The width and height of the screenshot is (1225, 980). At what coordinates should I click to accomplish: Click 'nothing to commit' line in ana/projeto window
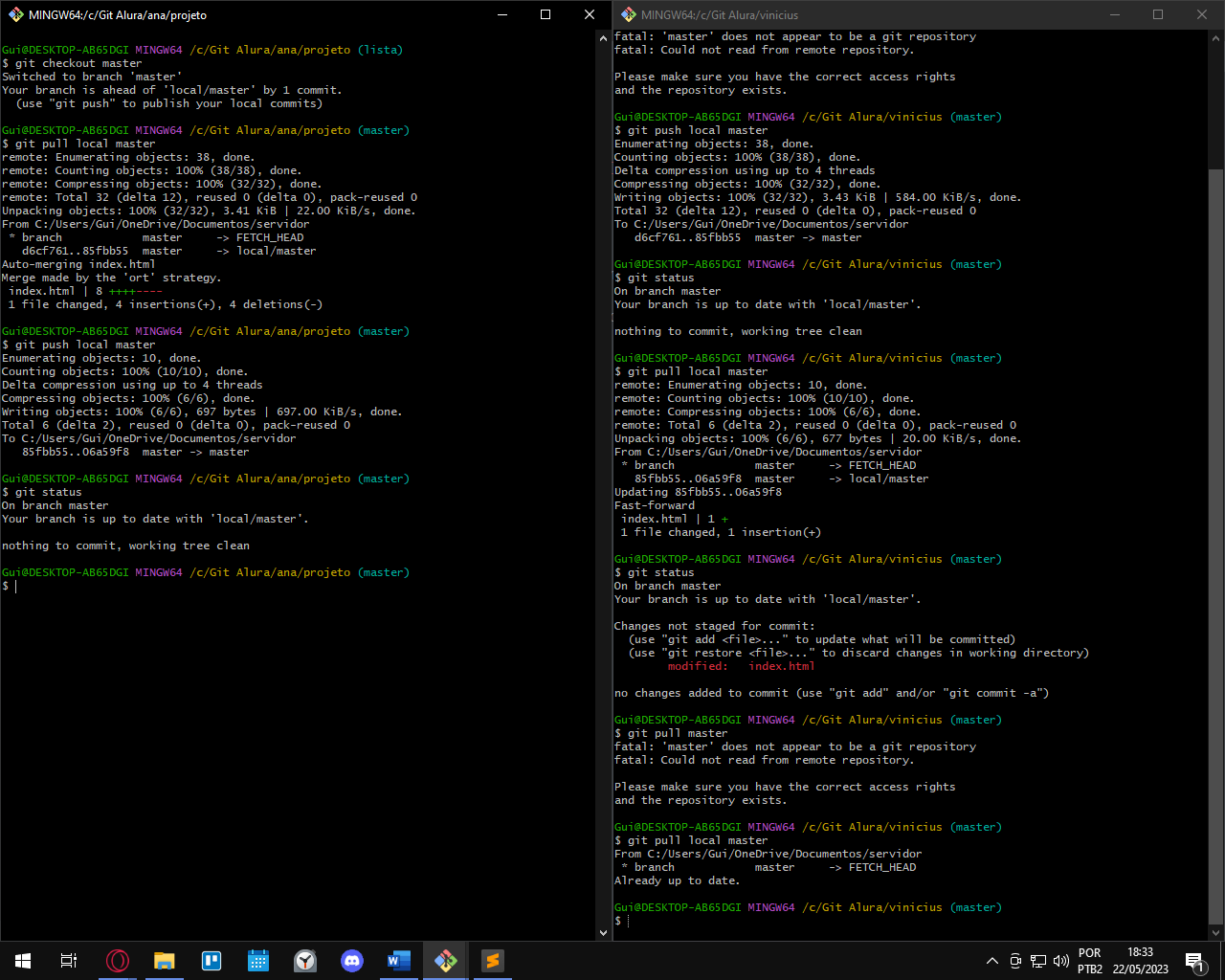pyautogui.click(x=125, y=546)
